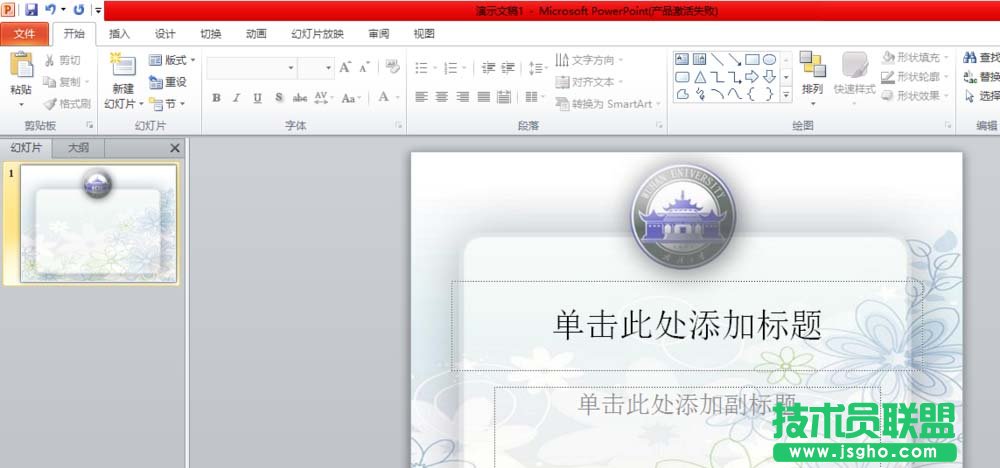Screen dimensions: 1000x468
Task: Click title placeholder 单击此处添加标题
Action: (x=687, y=325)
